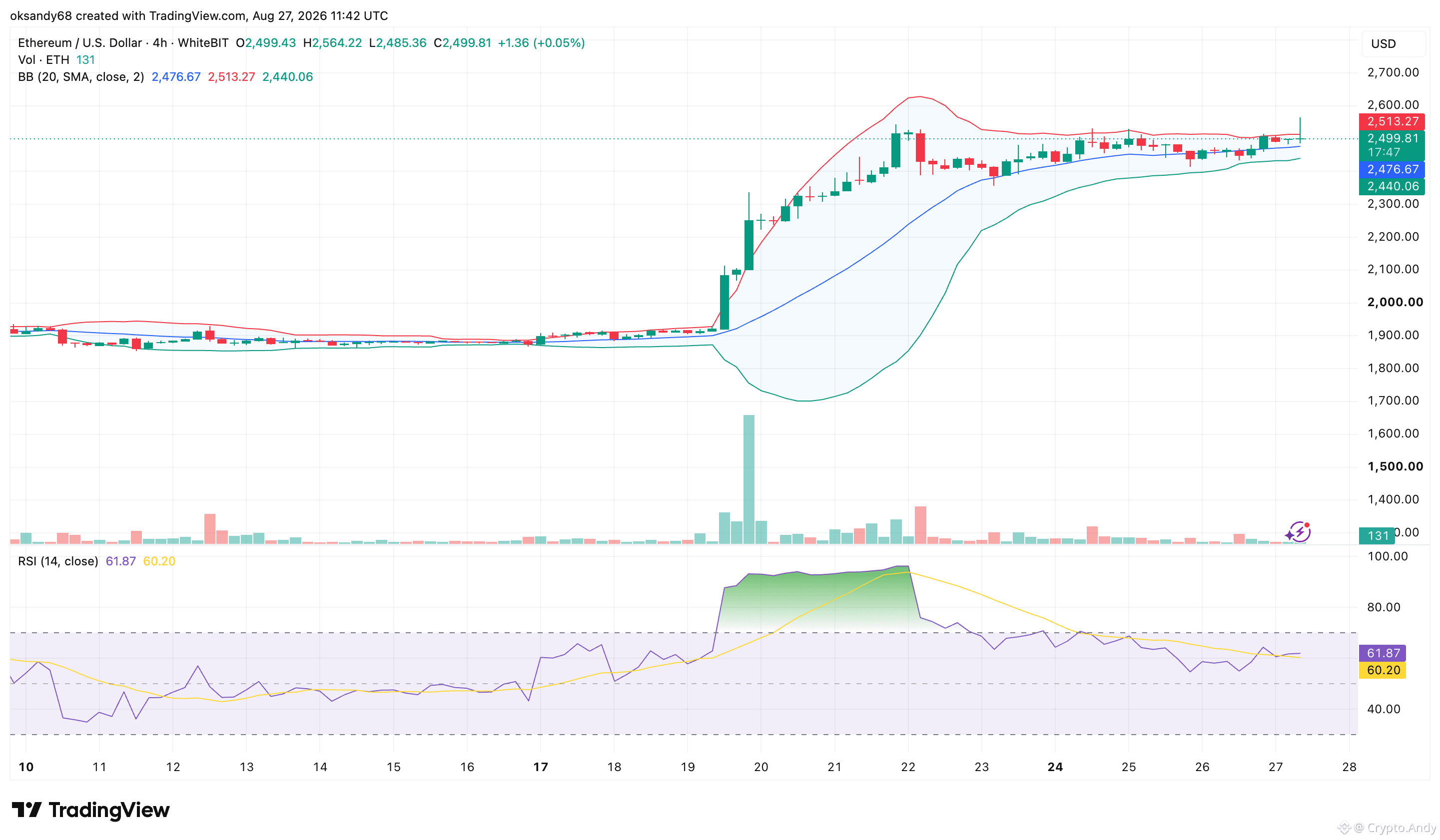Viewport: 1440px width, 840px height.
Task: Click the blue 2,476.67 value in BB legend
Action: click(176, 77)
